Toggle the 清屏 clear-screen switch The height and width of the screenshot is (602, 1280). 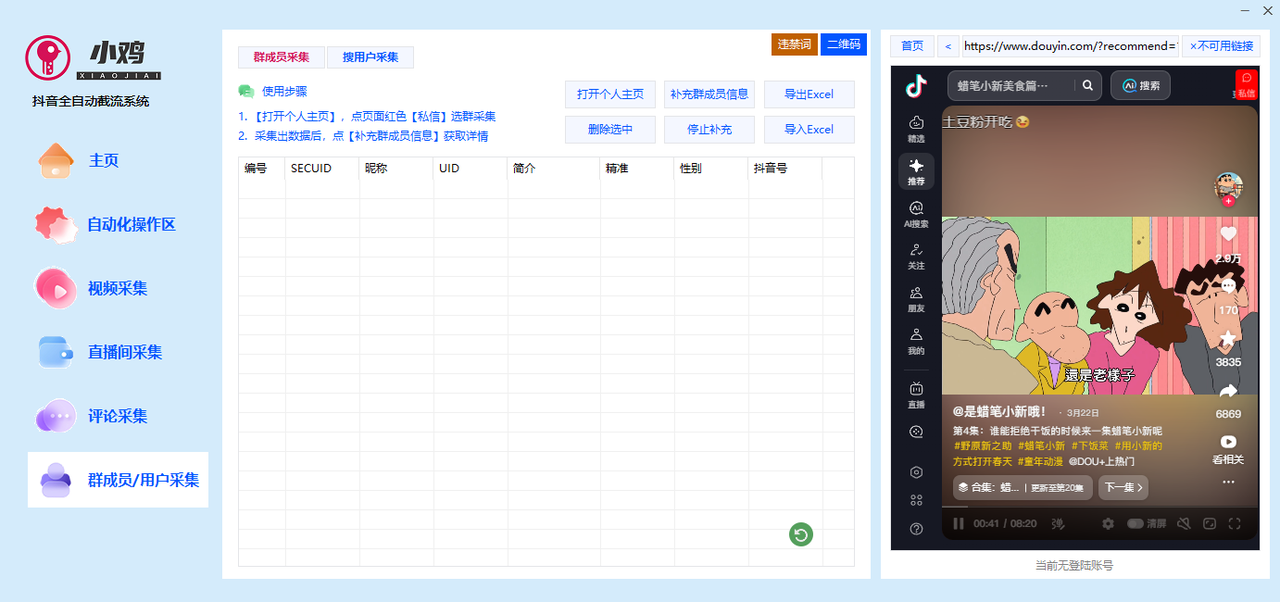coord(1136,523)
